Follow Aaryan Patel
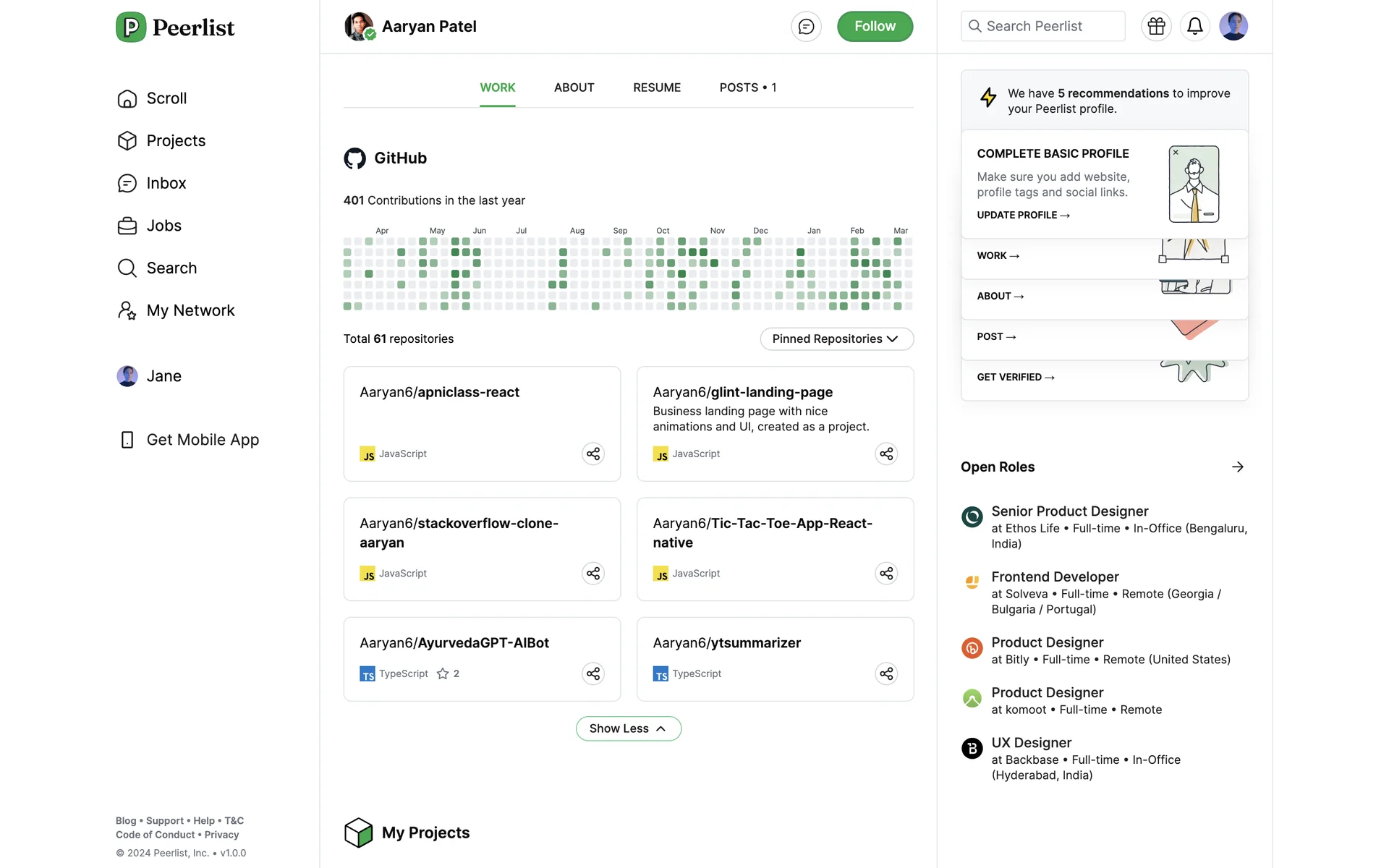 tap(875, 27)
